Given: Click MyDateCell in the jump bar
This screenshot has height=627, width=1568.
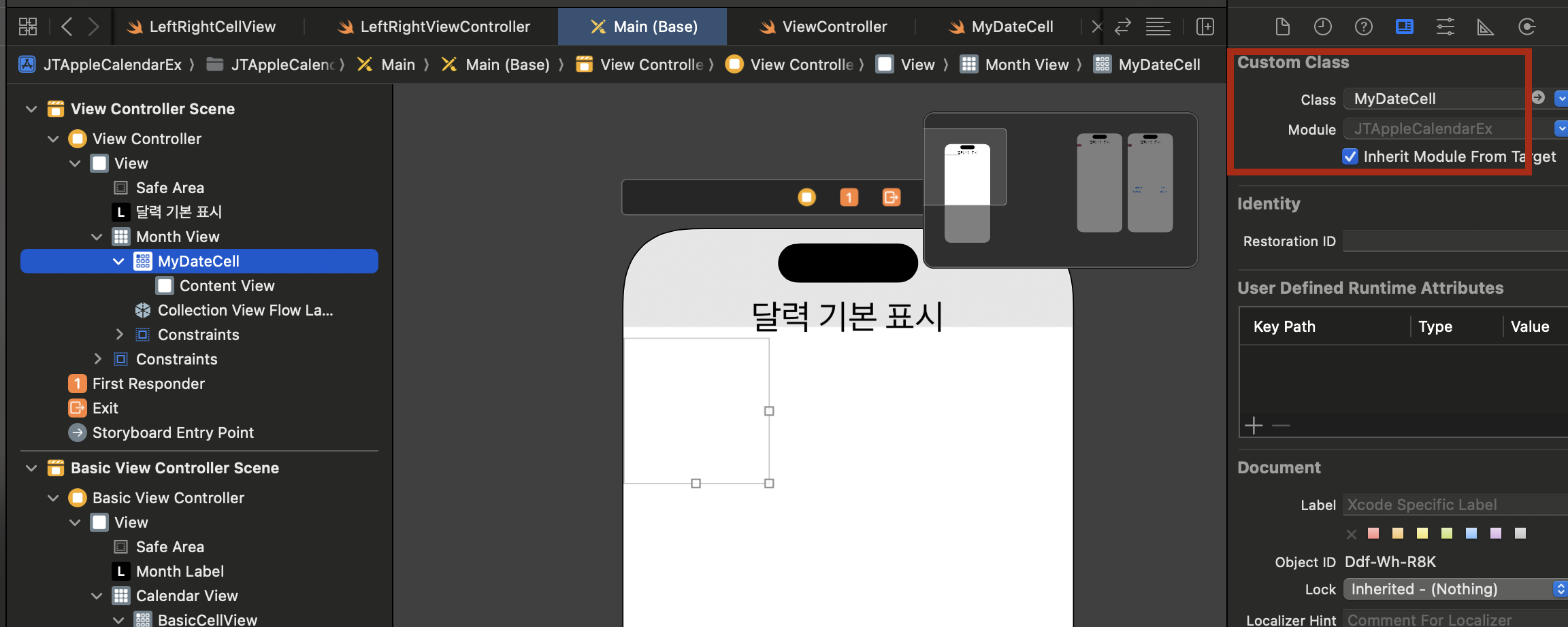Looking at the screenshot, I should tap(1147, 65).
